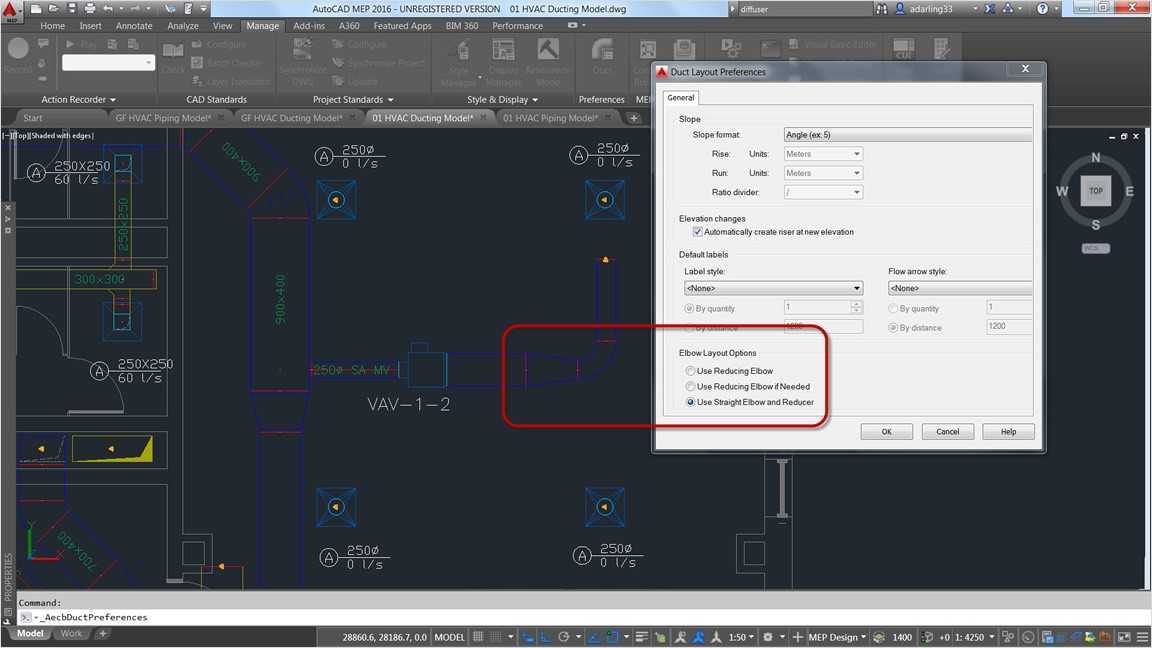Select Use Reducing Elbow if Needed option
1152x648 pixels.
point(690,386)
